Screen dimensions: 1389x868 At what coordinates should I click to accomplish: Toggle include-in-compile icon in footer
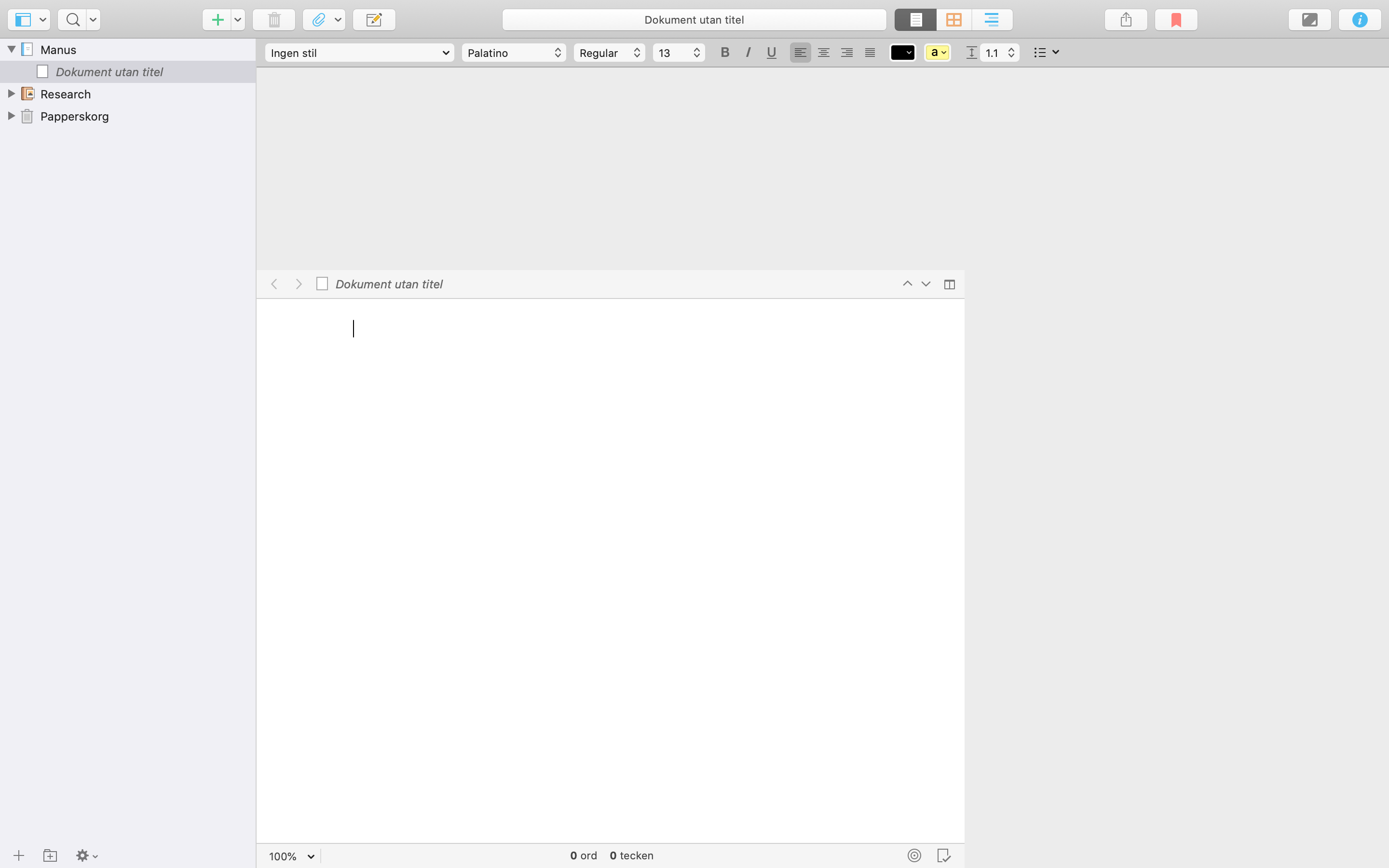click(x=943, y=855)
